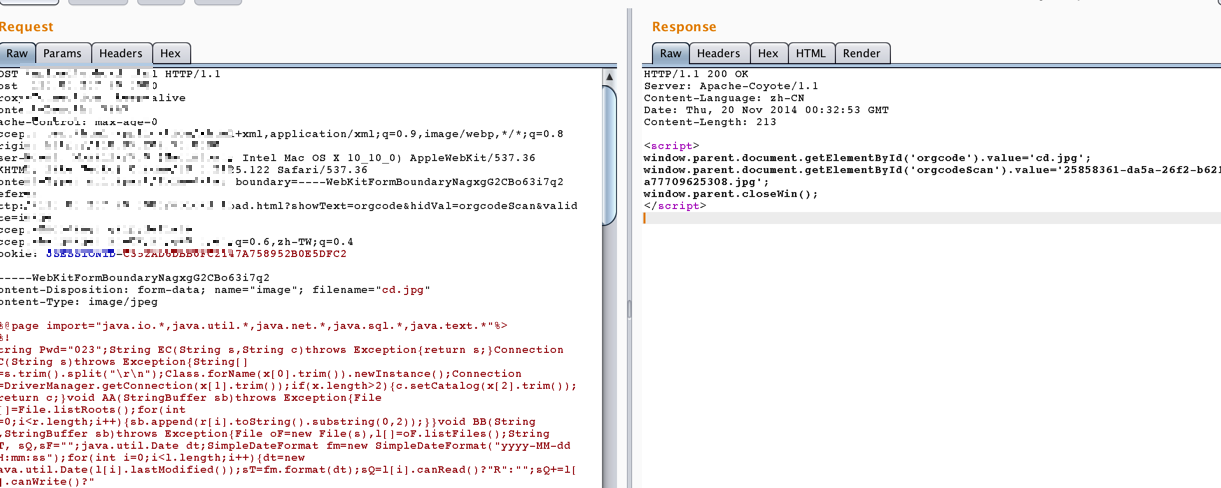
Task: Click the getElementById('orgcodeScan') line in the response
Action: 932,170
